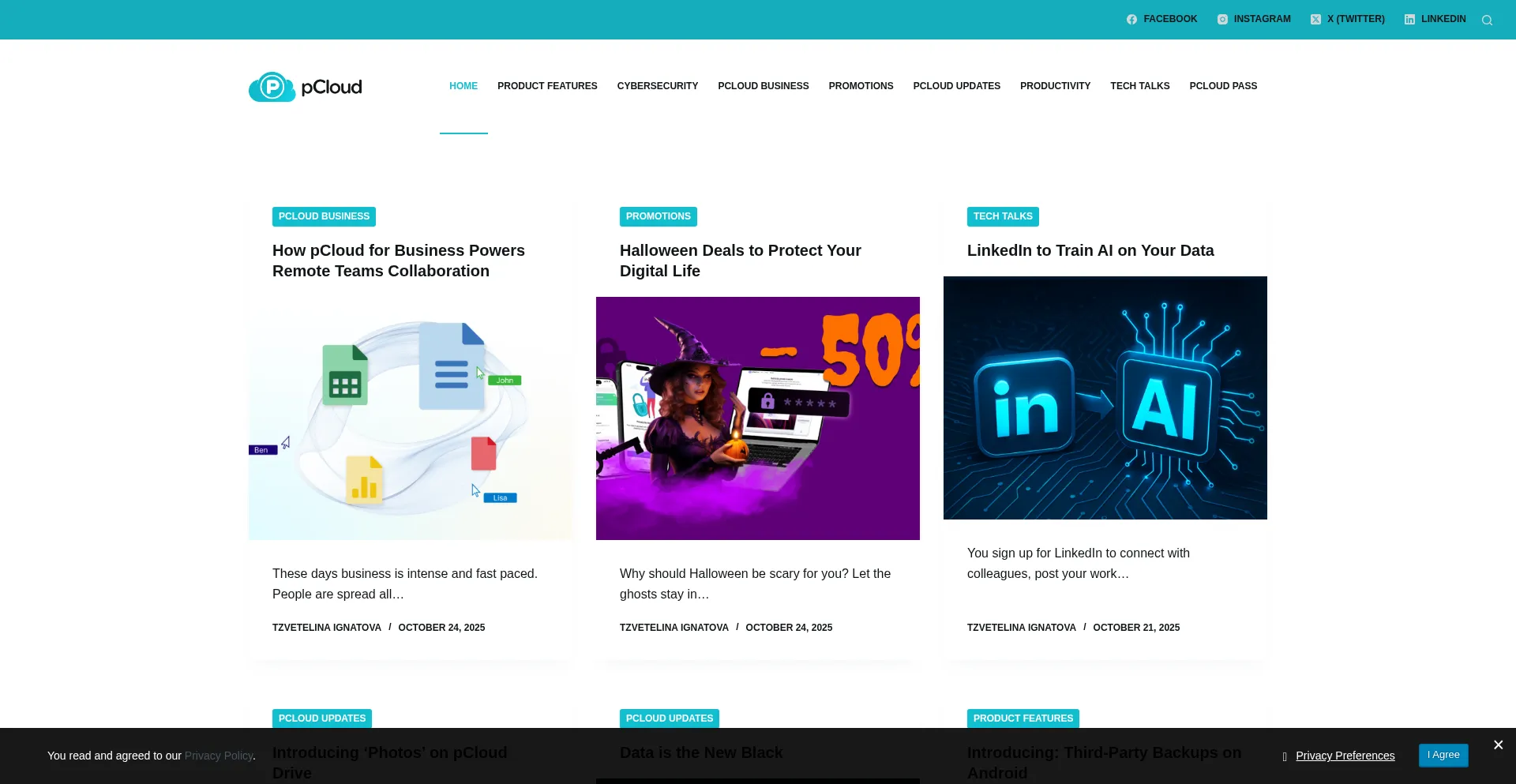Open the Halloween witch promo image

click(x=757, y=418)
